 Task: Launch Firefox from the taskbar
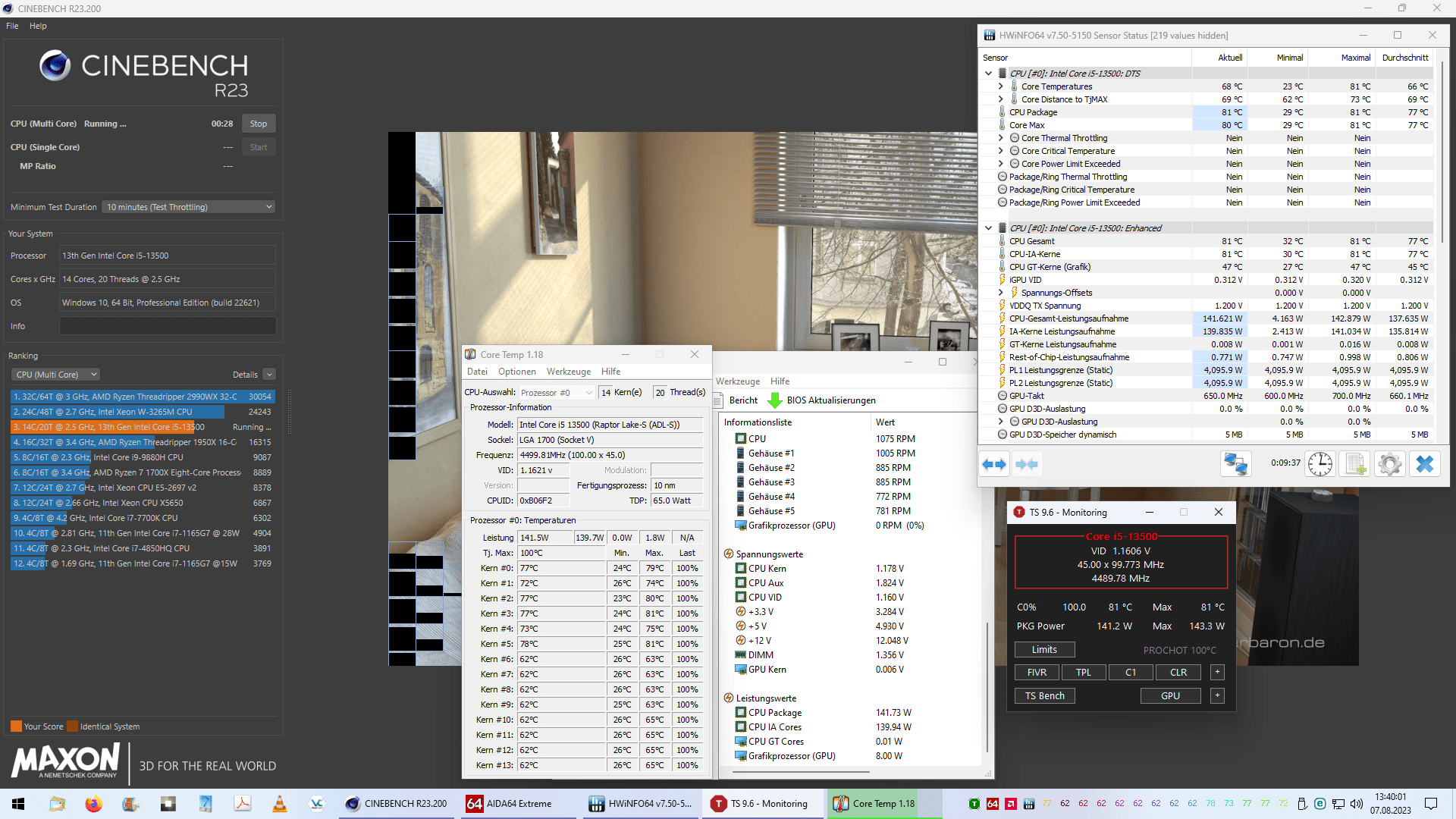pyautogui.click(x=94, y=804)
